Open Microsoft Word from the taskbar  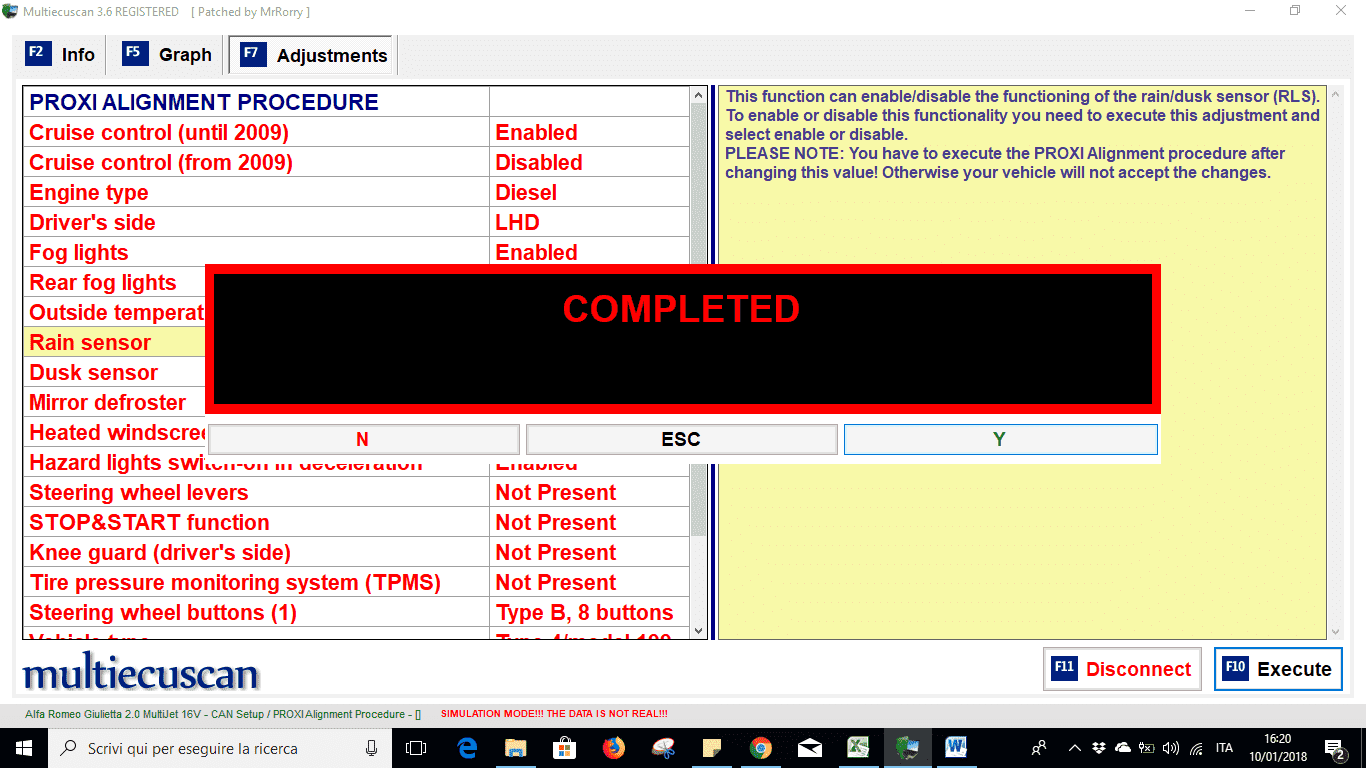click(956, 748)
